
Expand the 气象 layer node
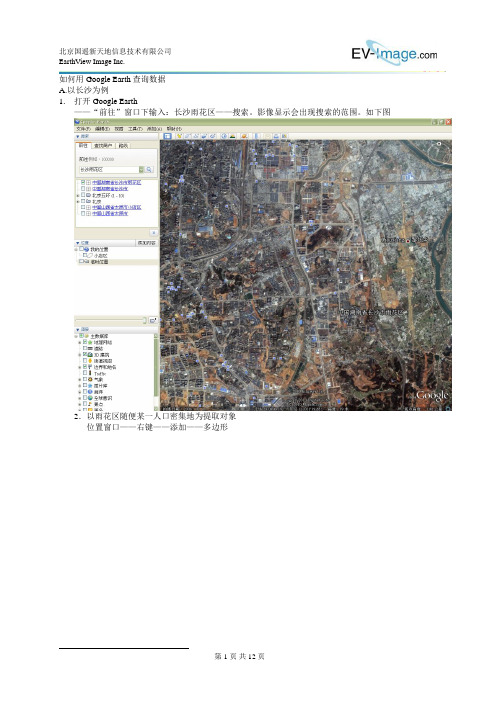(80, 379)
